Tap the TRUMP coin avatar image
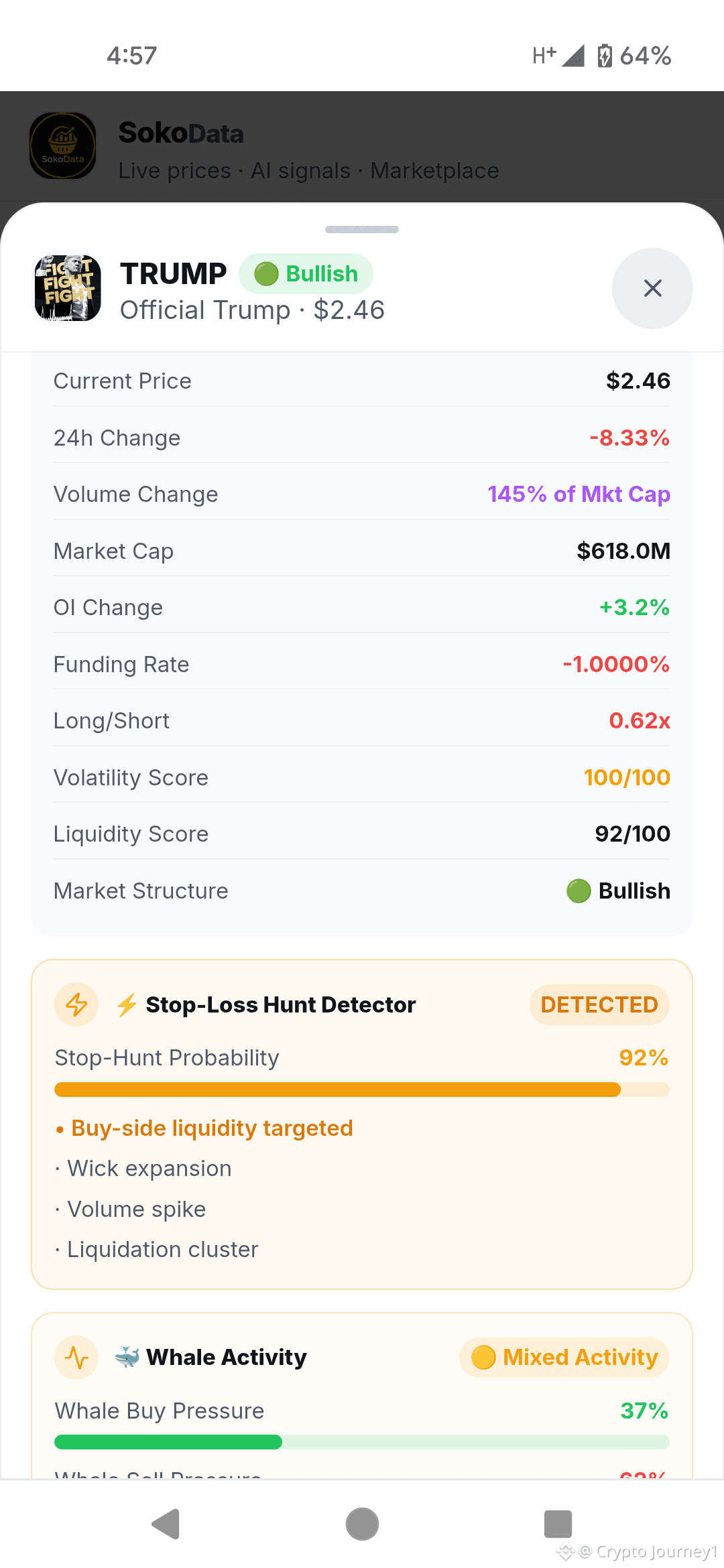Screen dimensions: 724x1568 pos(68,288)
